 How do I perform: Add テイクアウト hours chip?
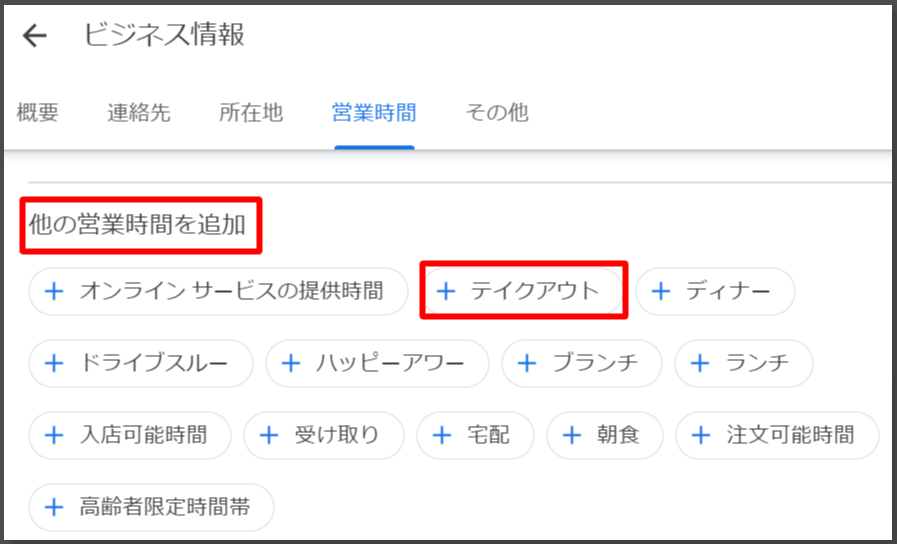click(x=522, y=291)
